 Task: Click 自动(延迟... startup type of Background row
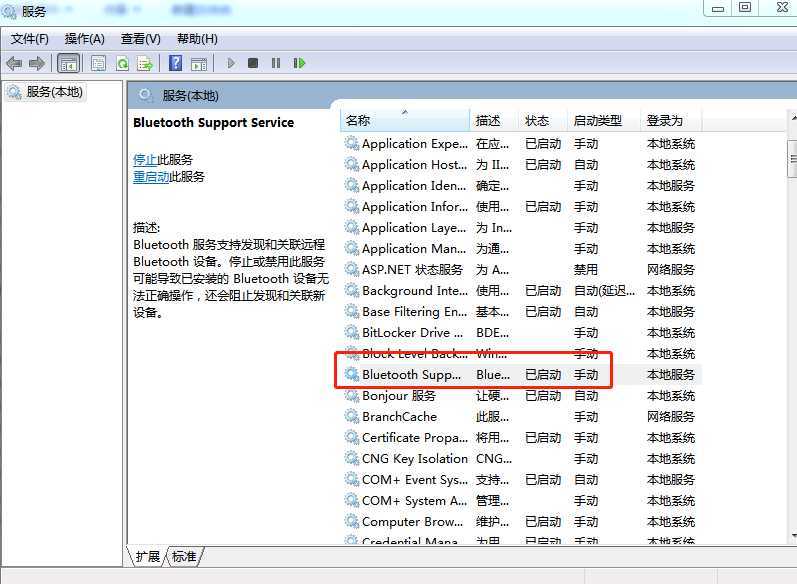pos(604,291)
